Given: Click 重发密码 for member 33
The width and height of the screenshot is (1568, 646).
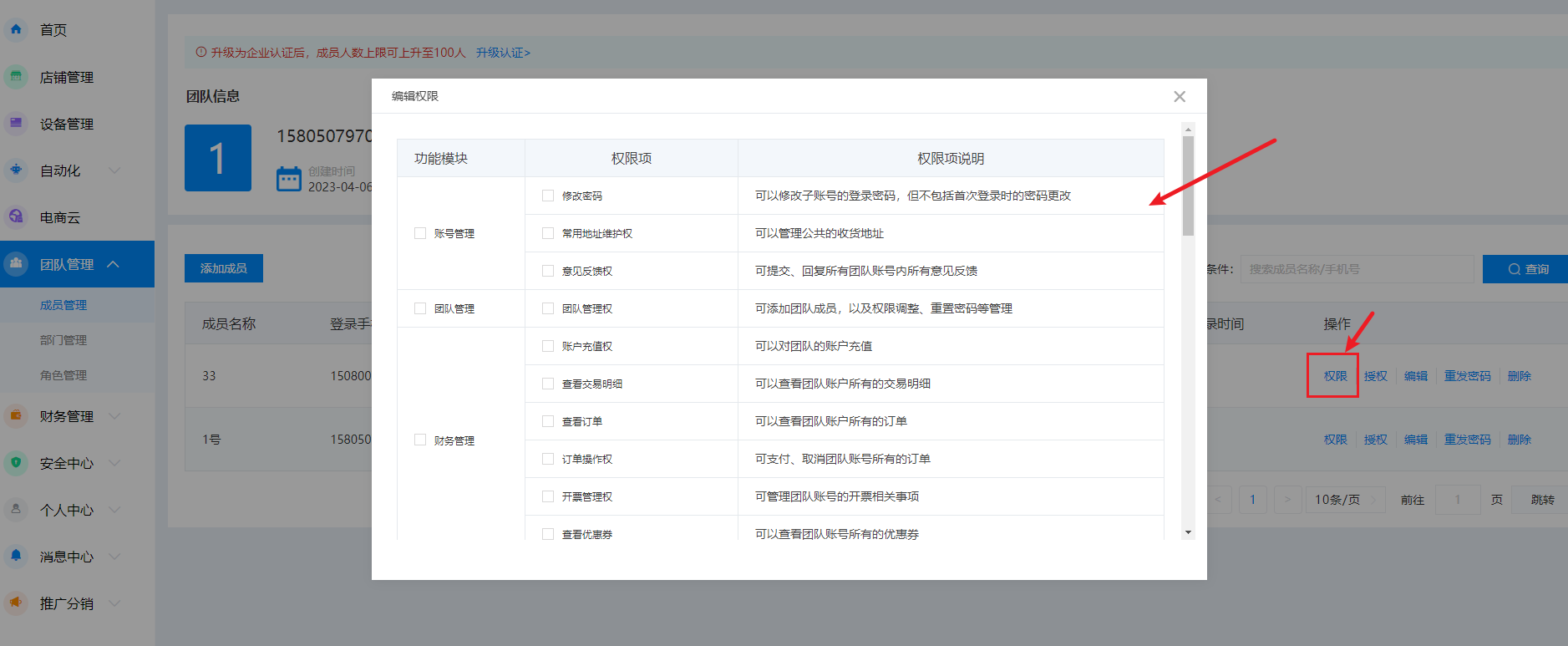Looking at the screenshot, I should click(1467, 376).
